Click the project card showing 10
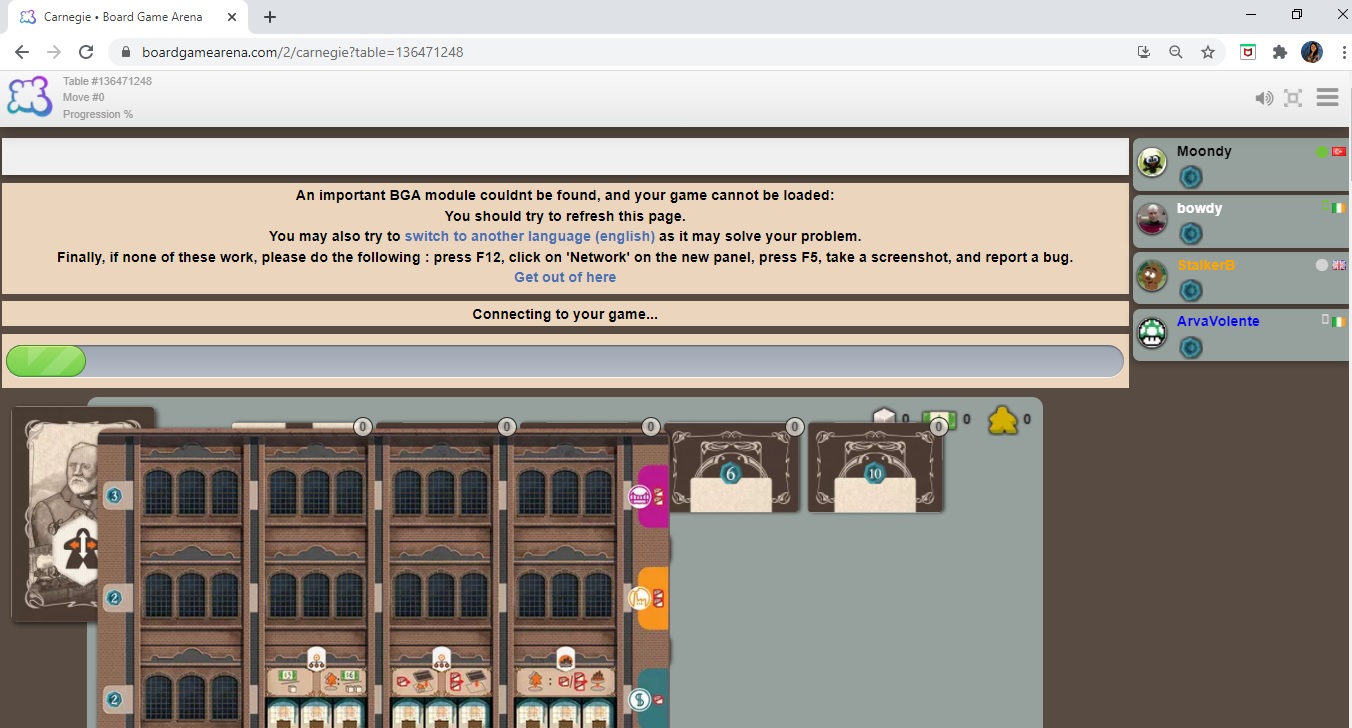 [876, 468]
